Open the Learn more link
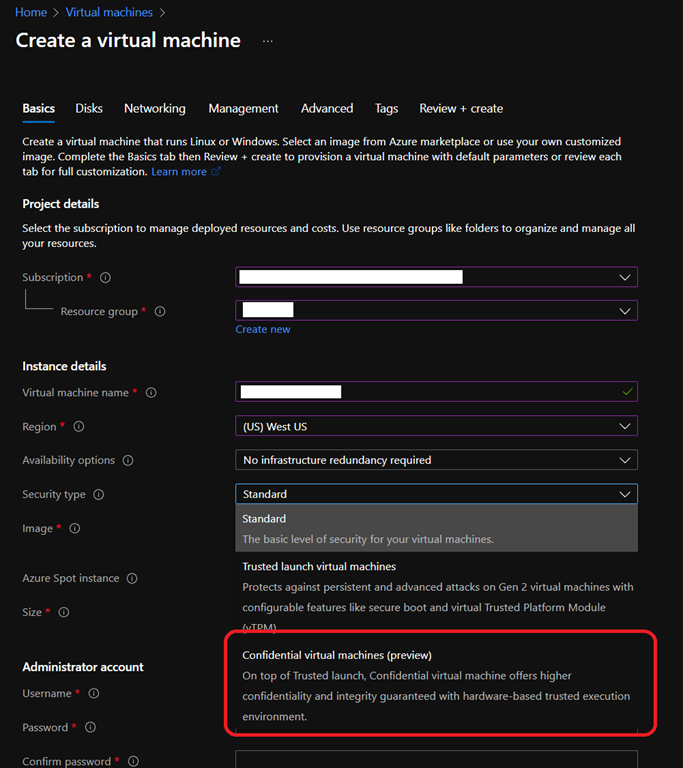683x768 pixels. coord(179,172)
